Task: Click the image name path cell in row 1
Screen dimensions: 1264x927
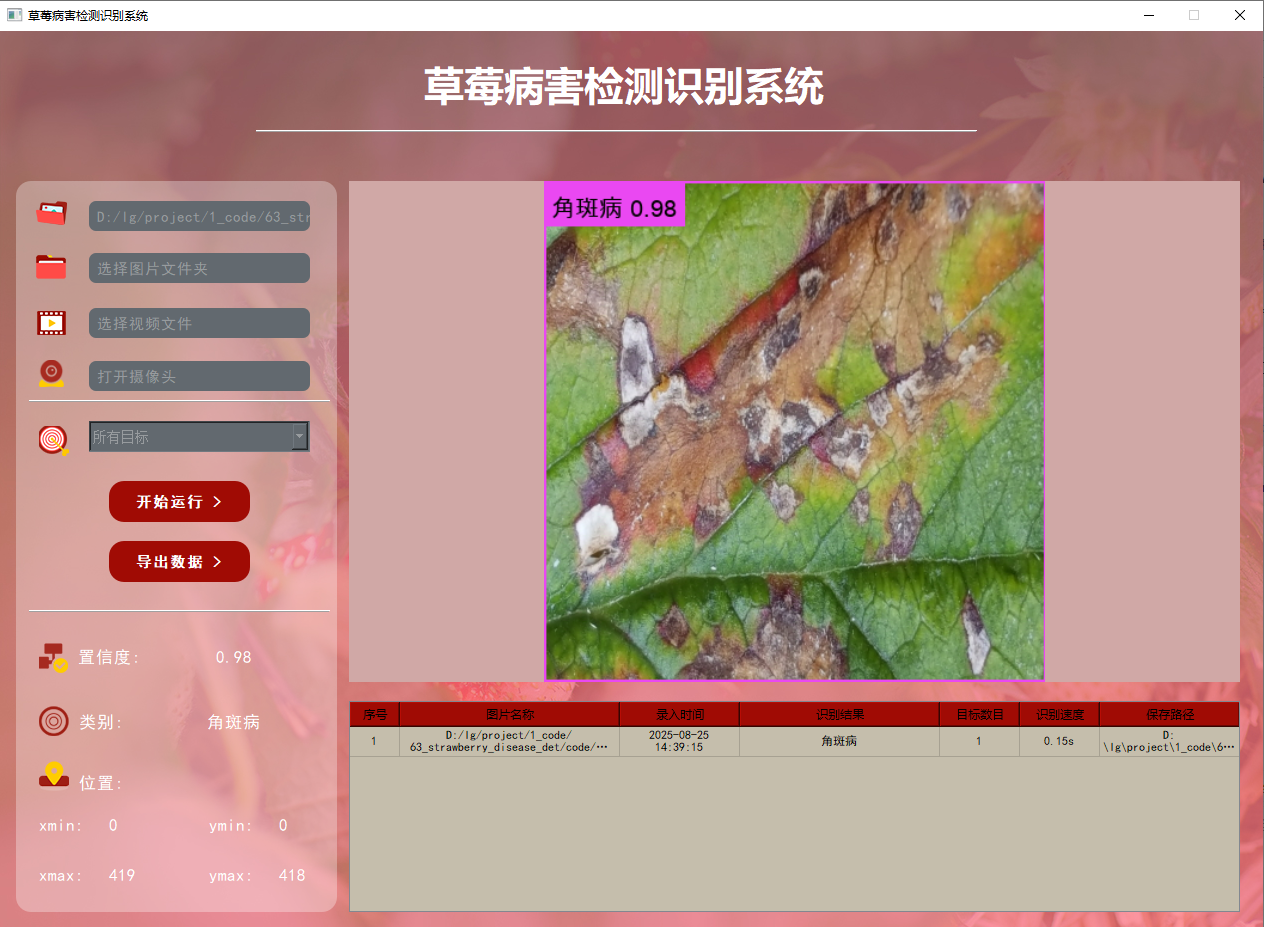Action: coord(510,741)
